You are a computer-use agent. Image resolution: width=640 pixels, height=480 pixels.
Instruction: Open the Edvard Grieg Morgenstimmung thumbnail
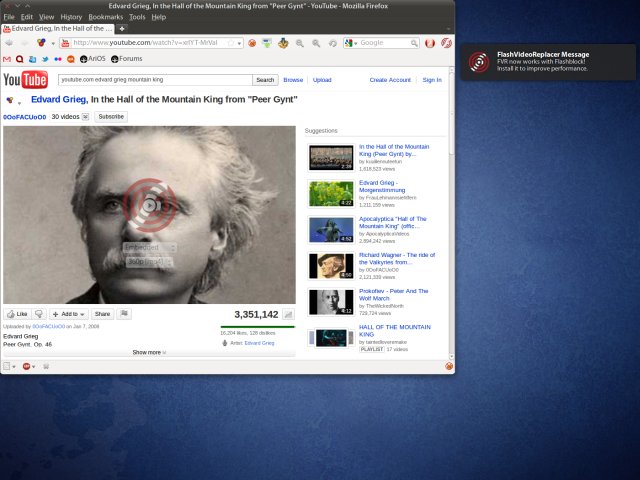click(x=331, y=193)
